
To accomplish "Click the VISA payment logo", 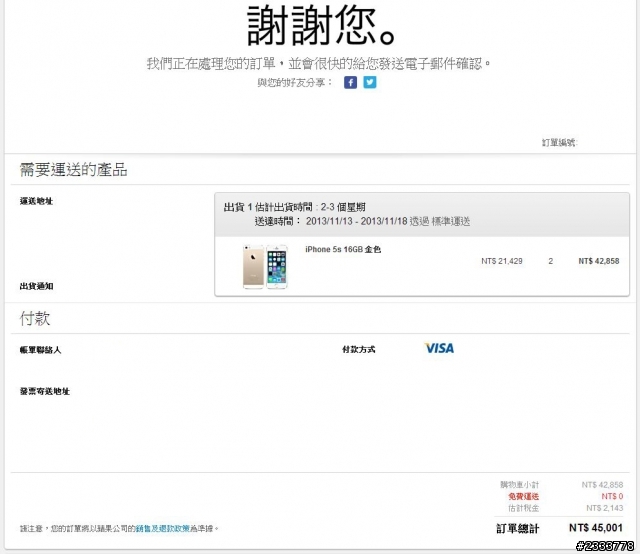I will coord(439,348).
